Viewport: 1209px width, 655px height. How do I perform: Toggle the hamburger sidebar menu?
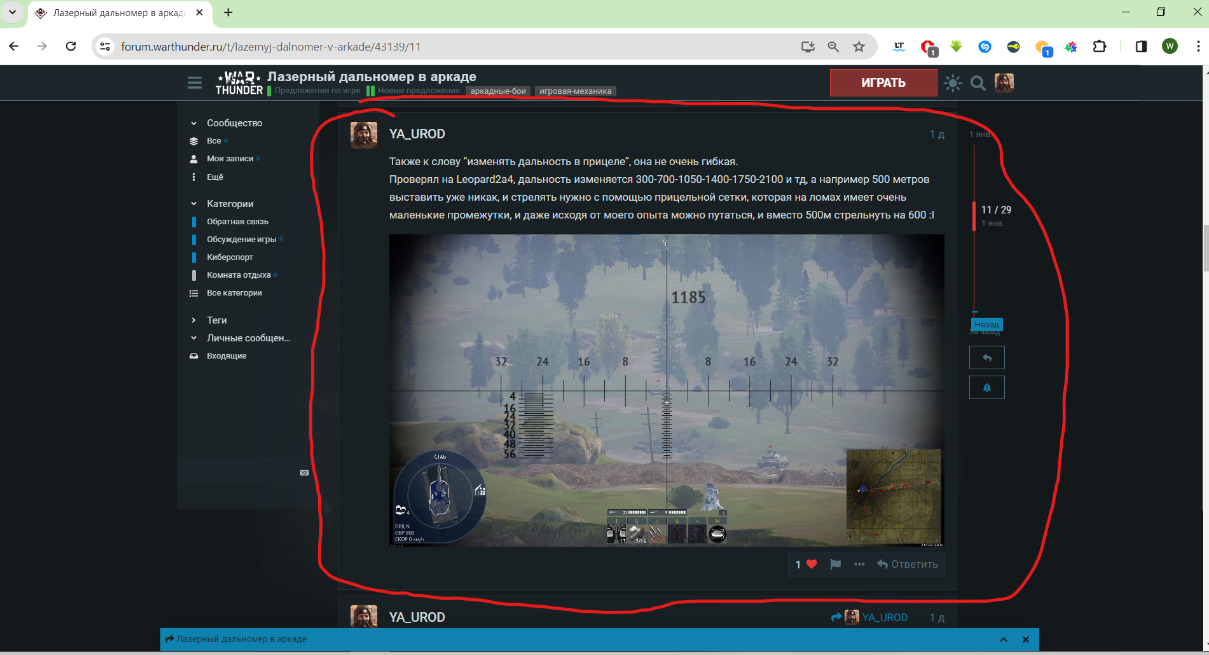(195, 83)
